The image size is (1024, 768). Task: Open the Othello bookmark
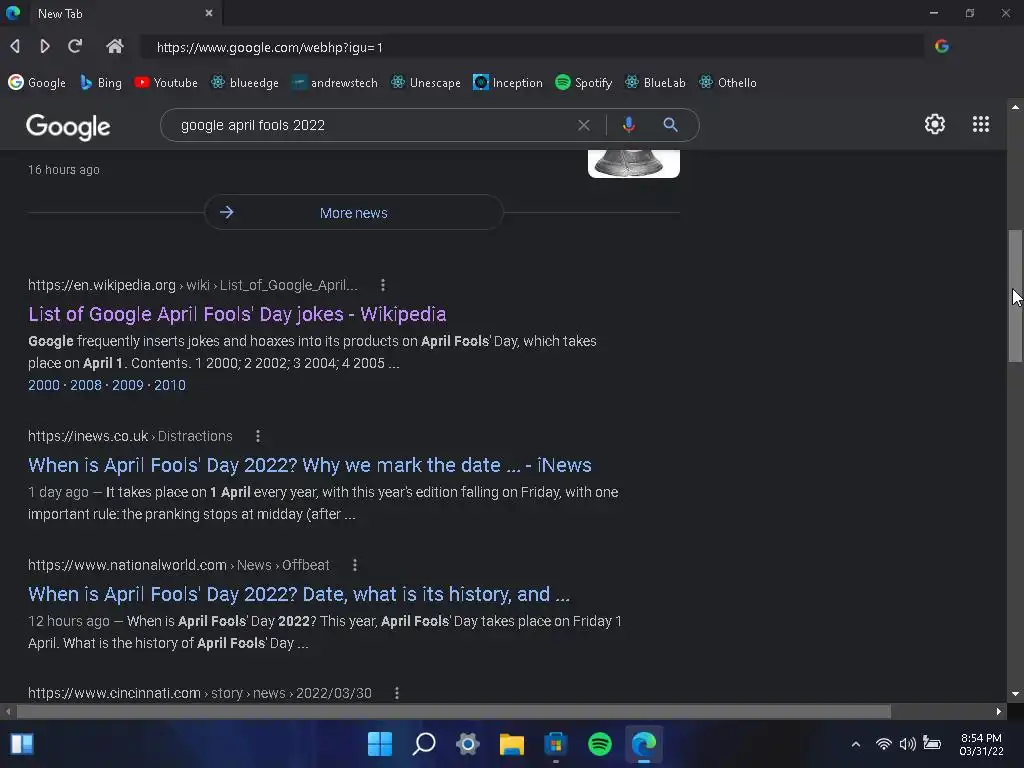pos(728,83)
